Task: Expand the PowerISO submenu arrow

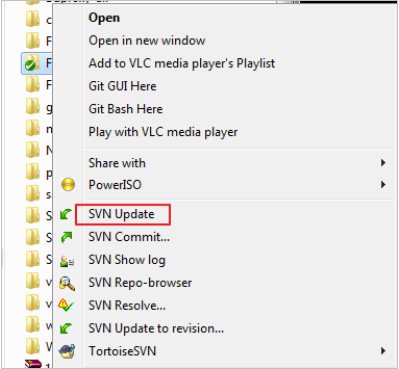Action: pyautogui.click(x=383, y=184)
